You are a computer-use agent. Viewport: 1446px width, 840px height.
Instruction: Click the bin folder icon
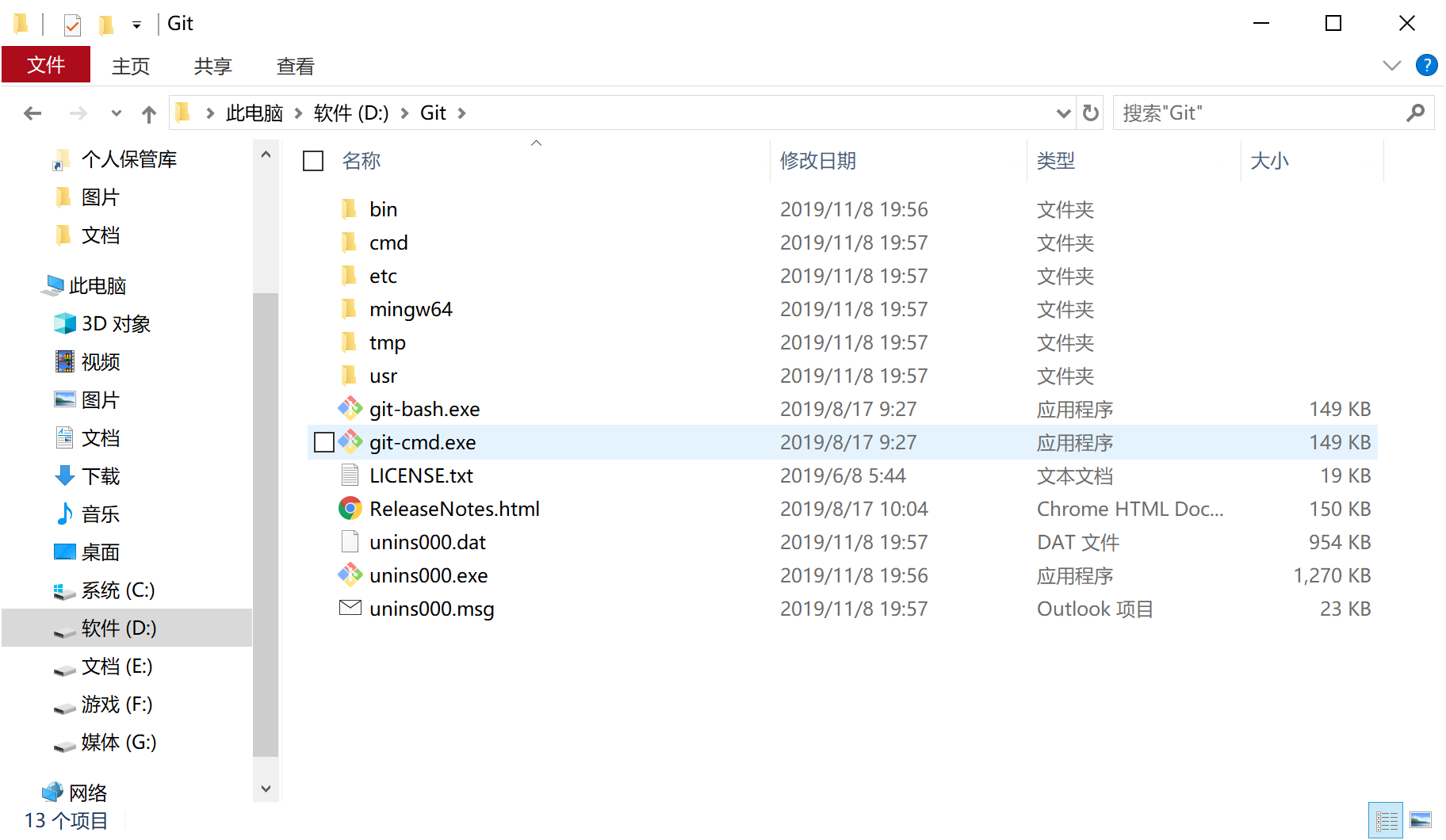349,209
